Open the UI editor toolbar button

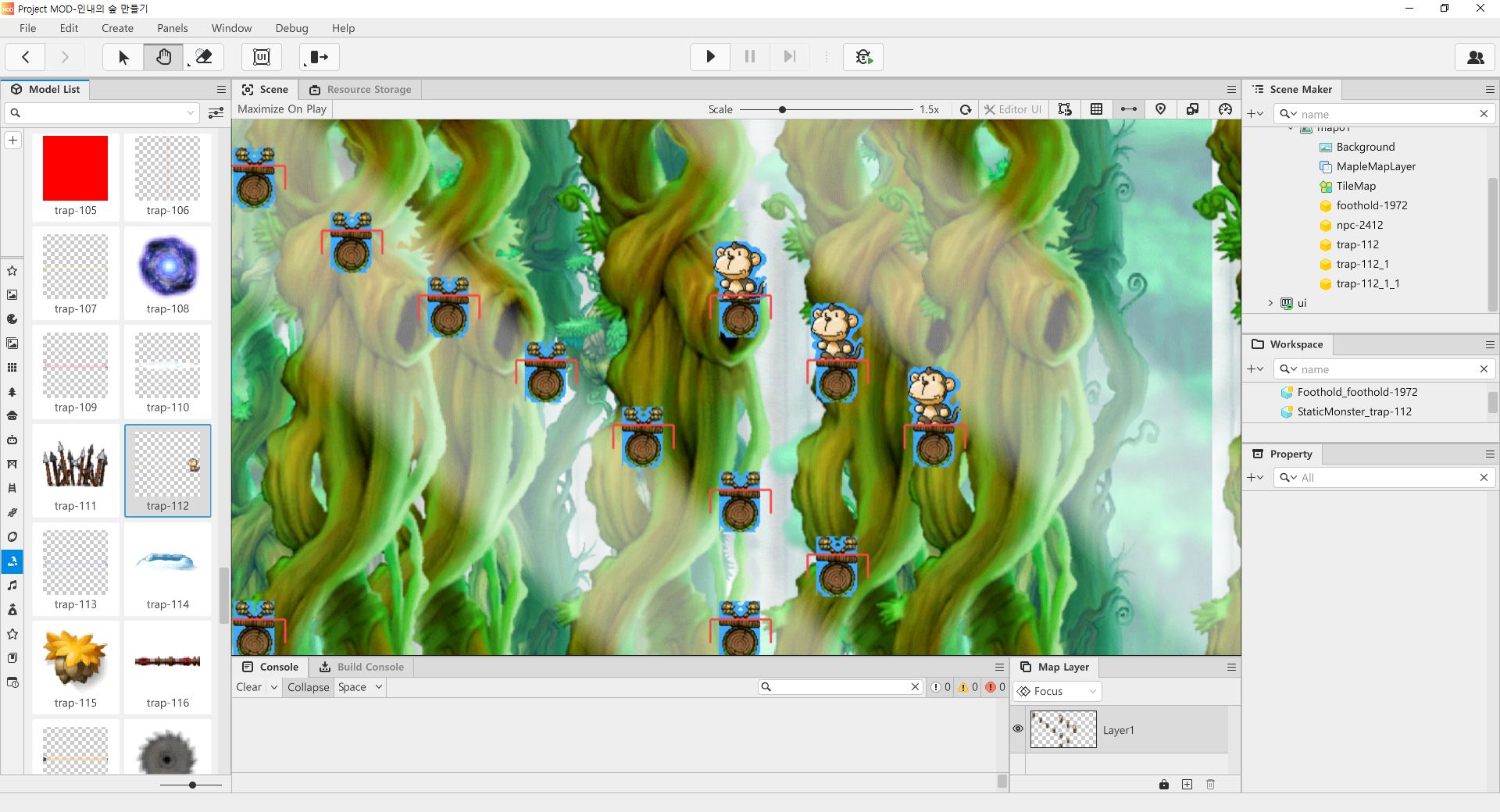tap(262, 57)
